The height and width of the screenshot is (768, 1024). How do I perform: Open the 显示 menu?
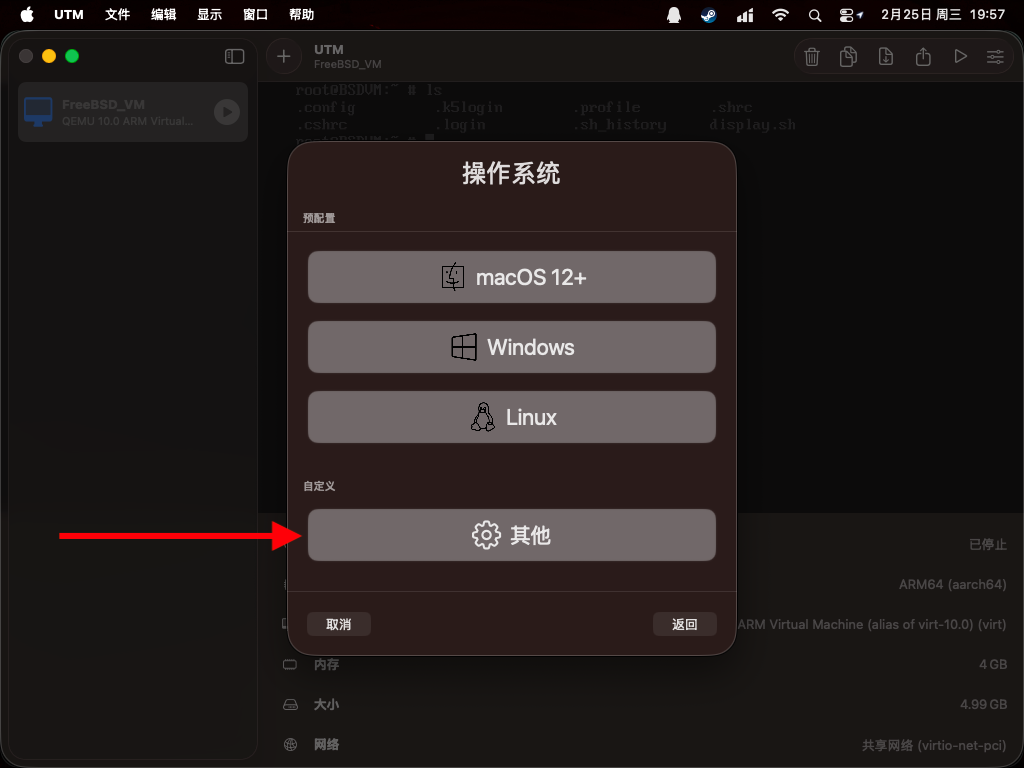click(210, 14)
